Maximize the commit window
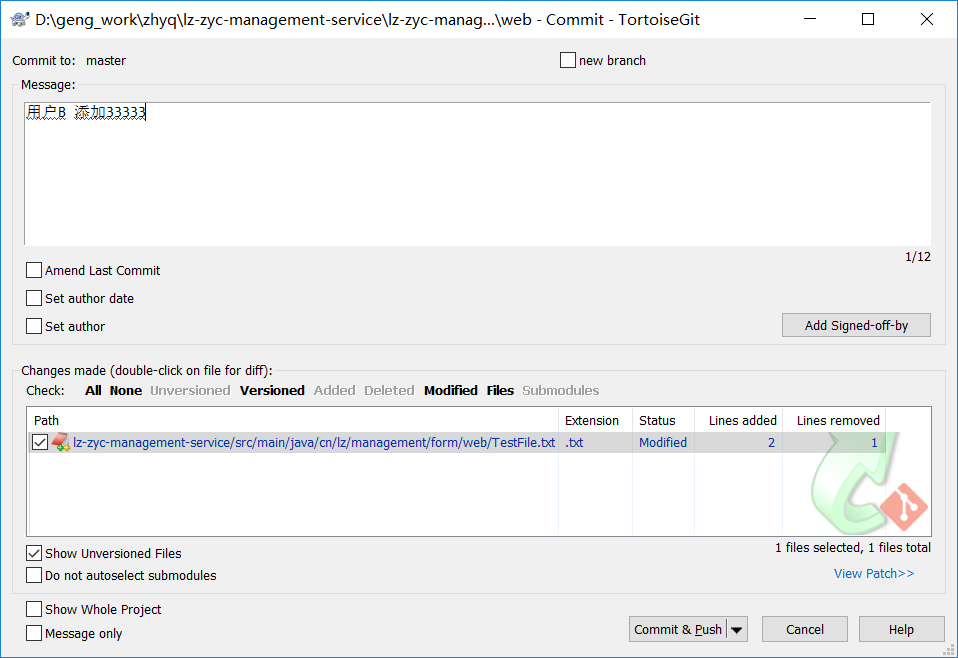958x658 pixels. click(868, 20)
